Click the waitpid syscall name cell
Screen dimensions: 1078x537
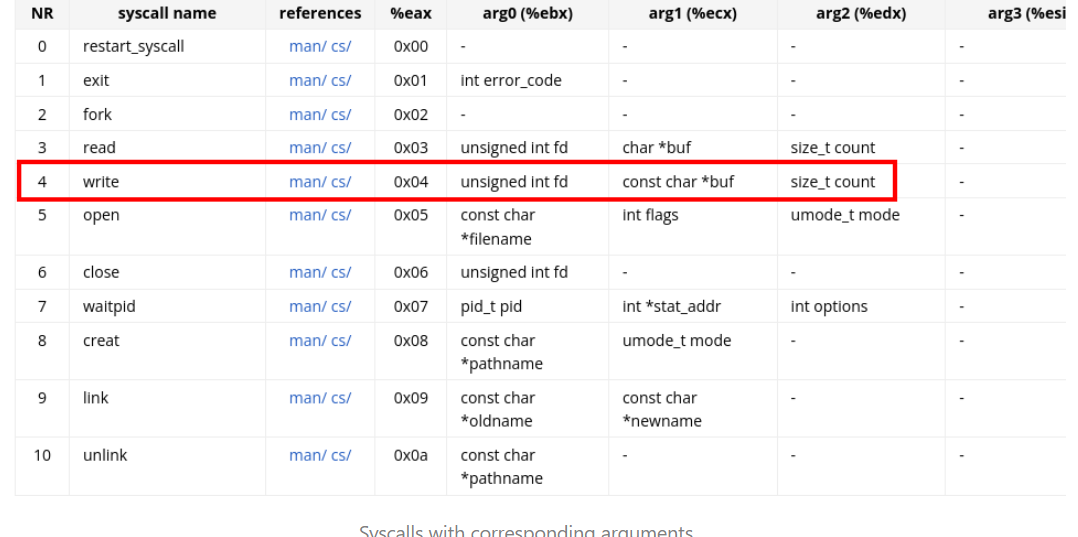[x=109, y=306]
